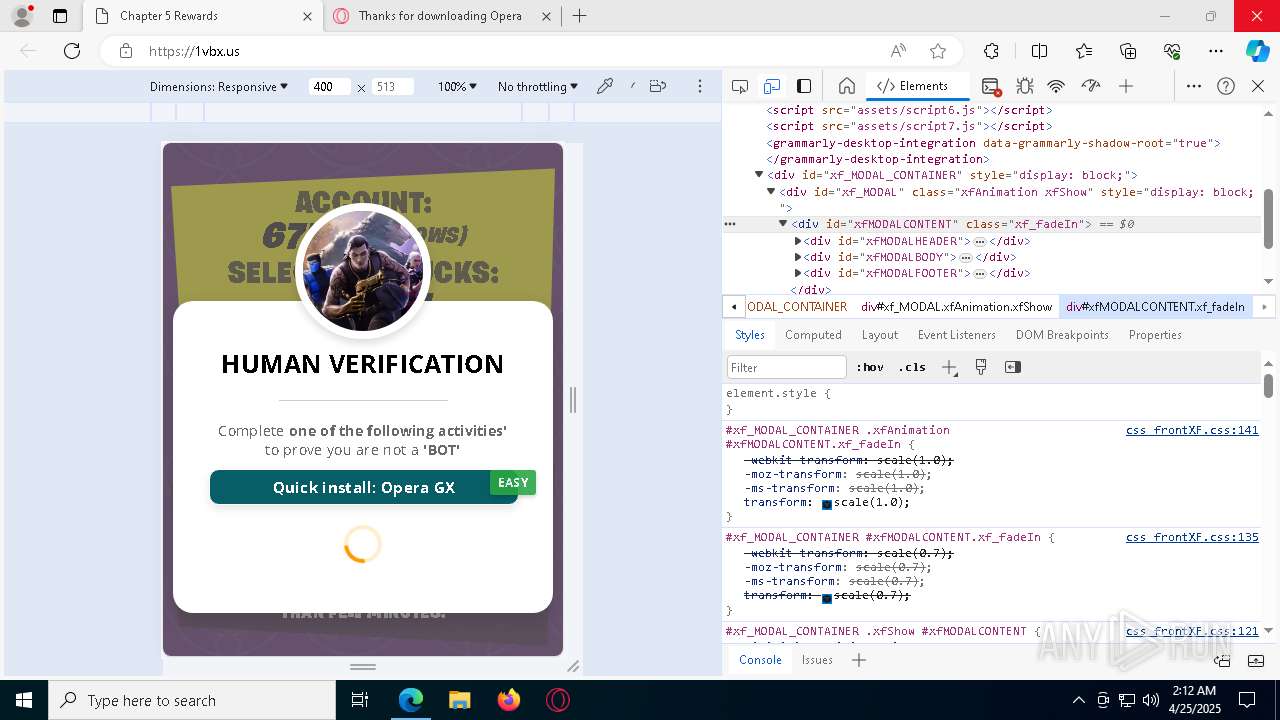Switch to the Computed tab
The image size is (1280, 720).
(813, 335)
